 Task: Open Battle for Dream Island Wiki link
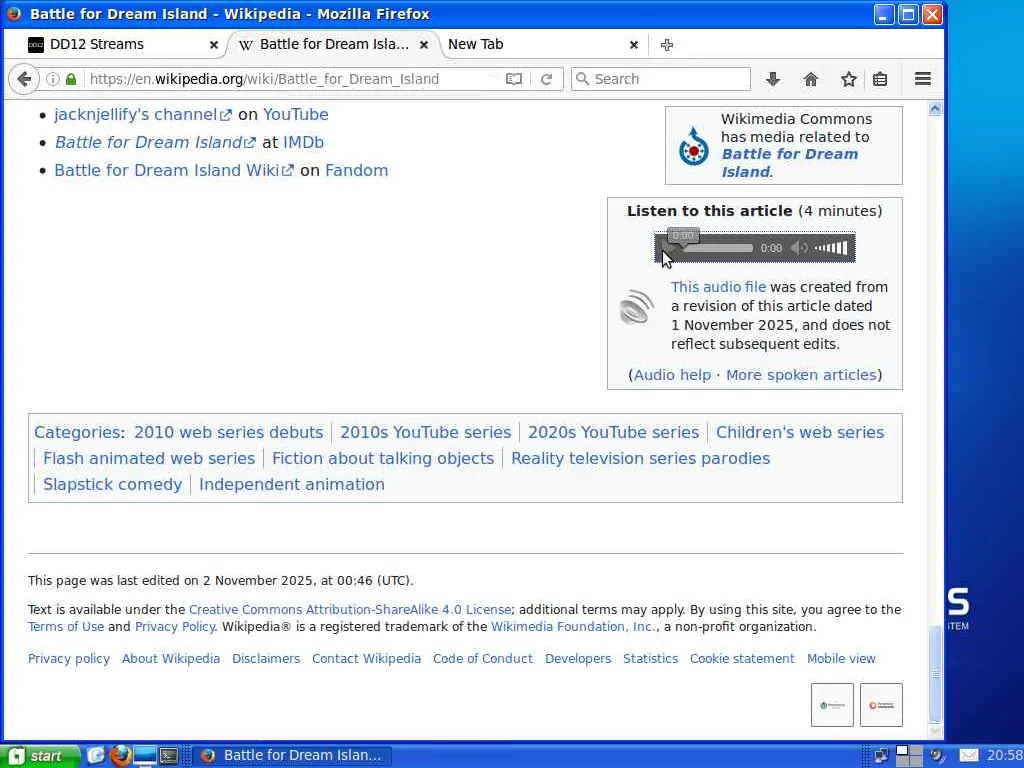click(174, 170)
